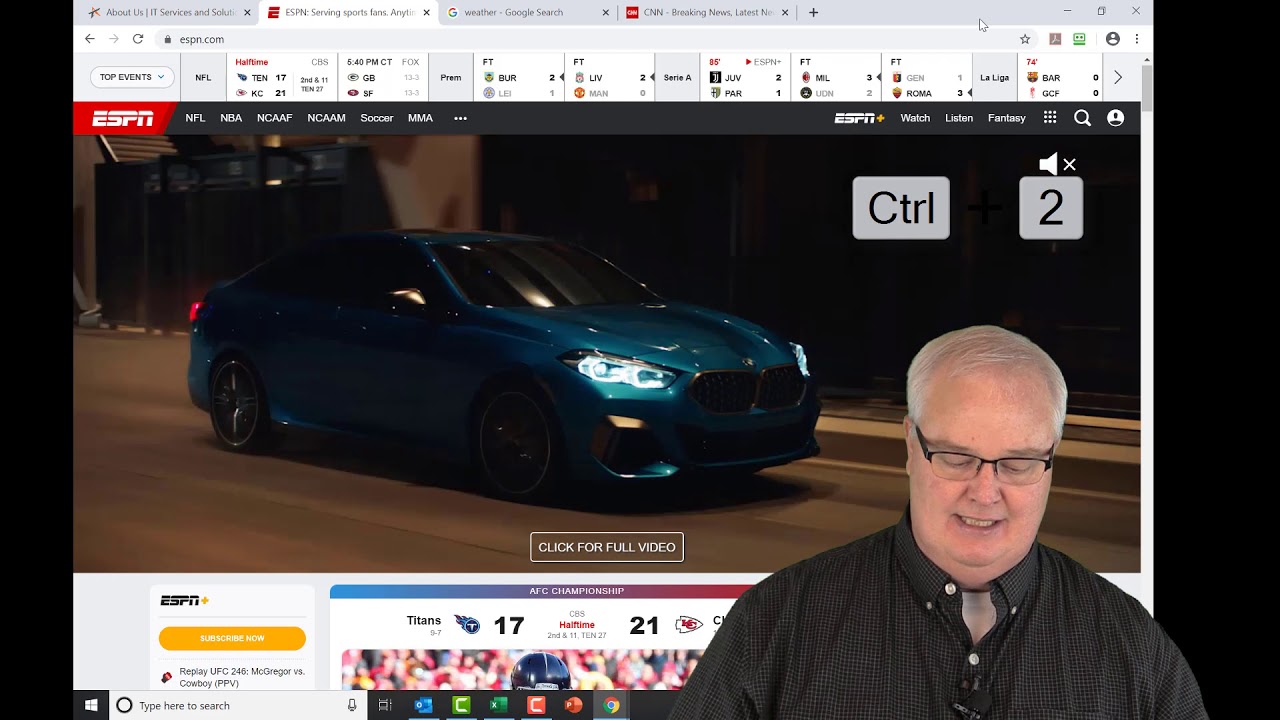
Task: Open a new browser tab
Action: click(x=813, y=12)
